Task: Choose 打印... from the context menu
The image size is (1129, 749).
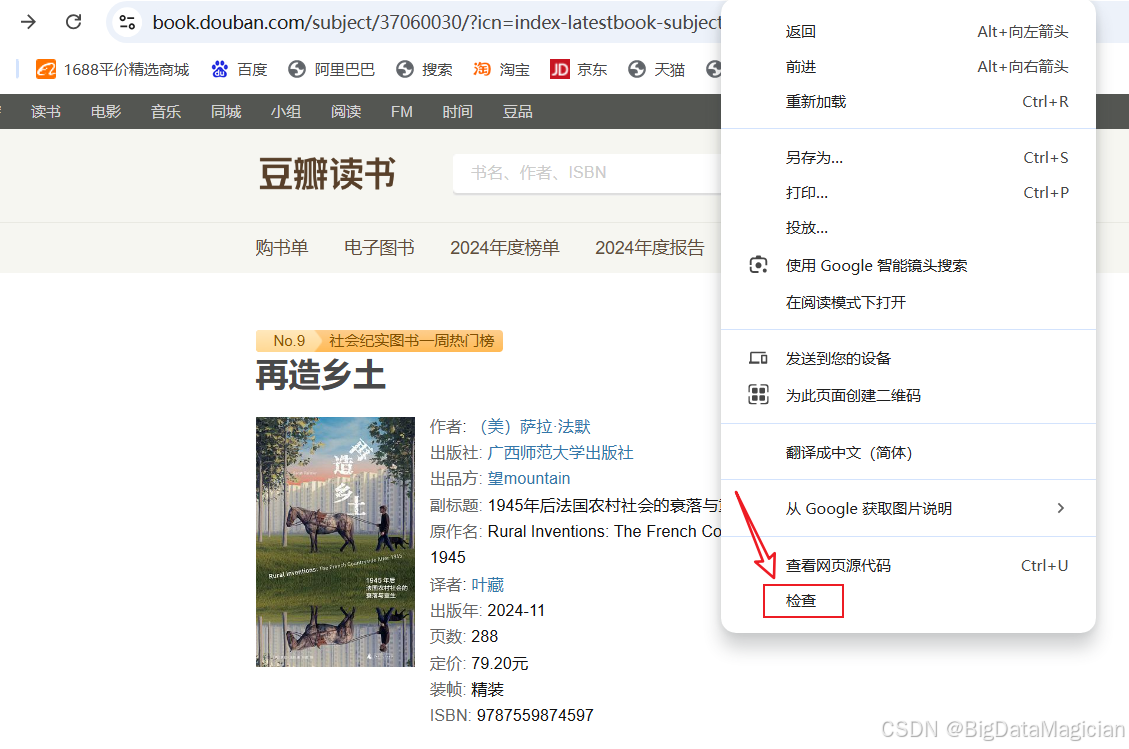Action: pos(908,192)
